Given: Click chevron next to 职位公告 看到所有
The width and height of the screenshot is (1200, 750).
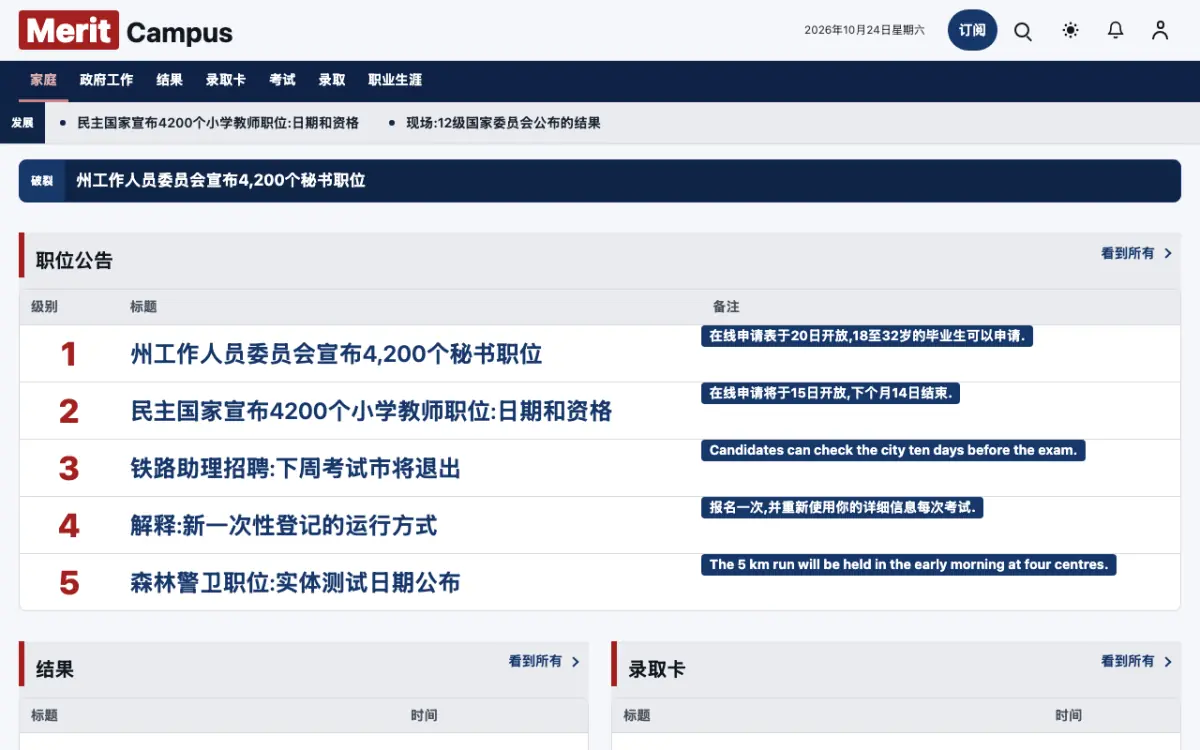Looking at the screenshot, I should point(1167,254).
